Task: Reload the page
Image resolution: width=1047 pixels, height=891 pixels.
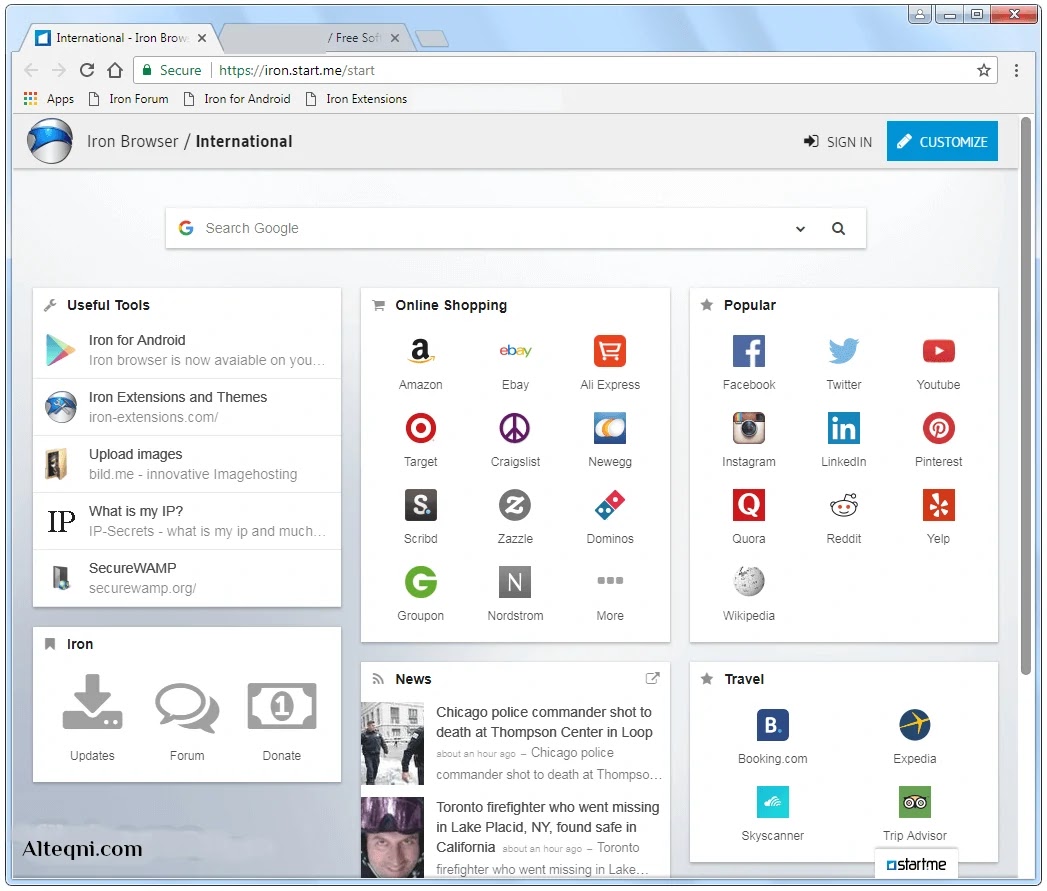Action: (x=87, y=70)
